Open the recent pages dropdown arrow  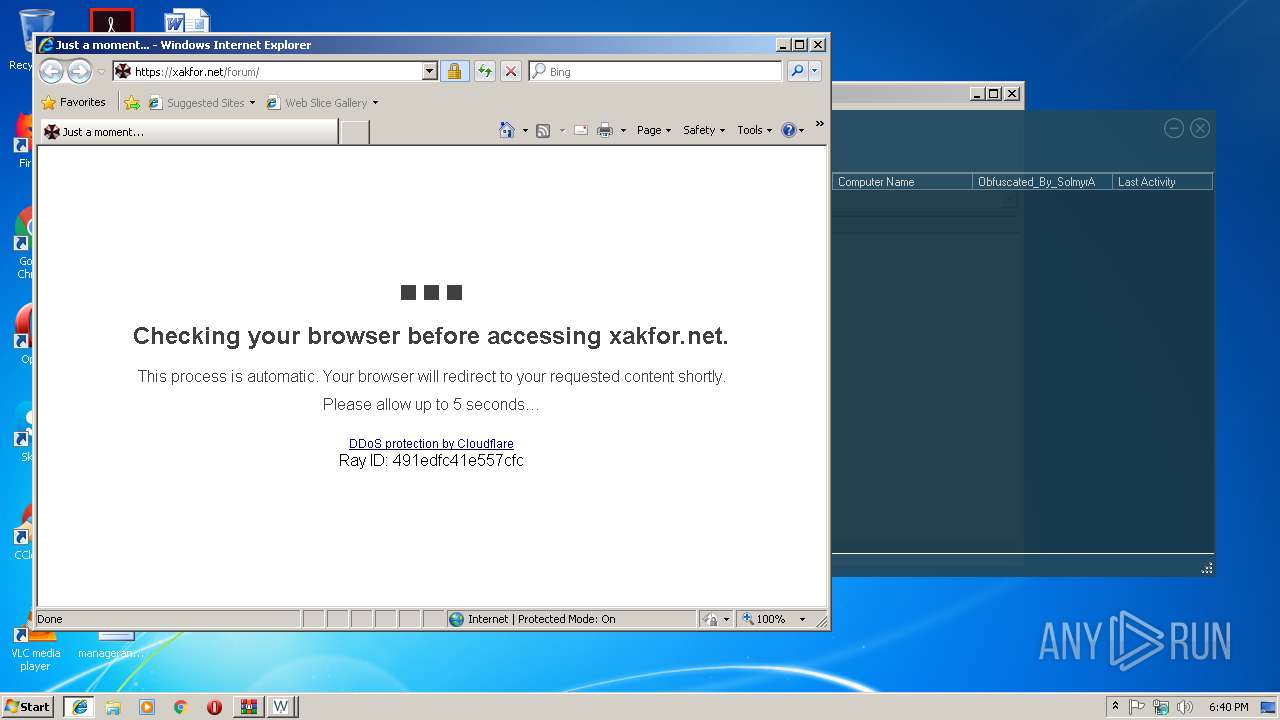101,72
